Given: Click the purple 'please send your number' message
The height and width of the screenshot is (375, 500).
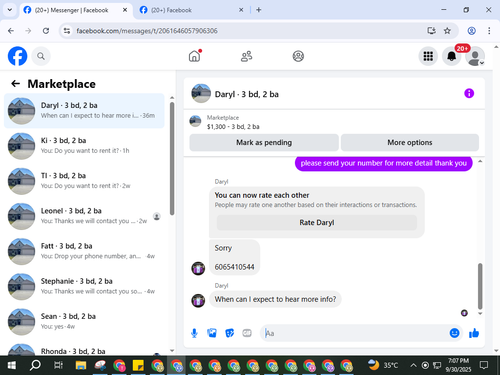Looking at the screenshot, I should pos(383,163).
